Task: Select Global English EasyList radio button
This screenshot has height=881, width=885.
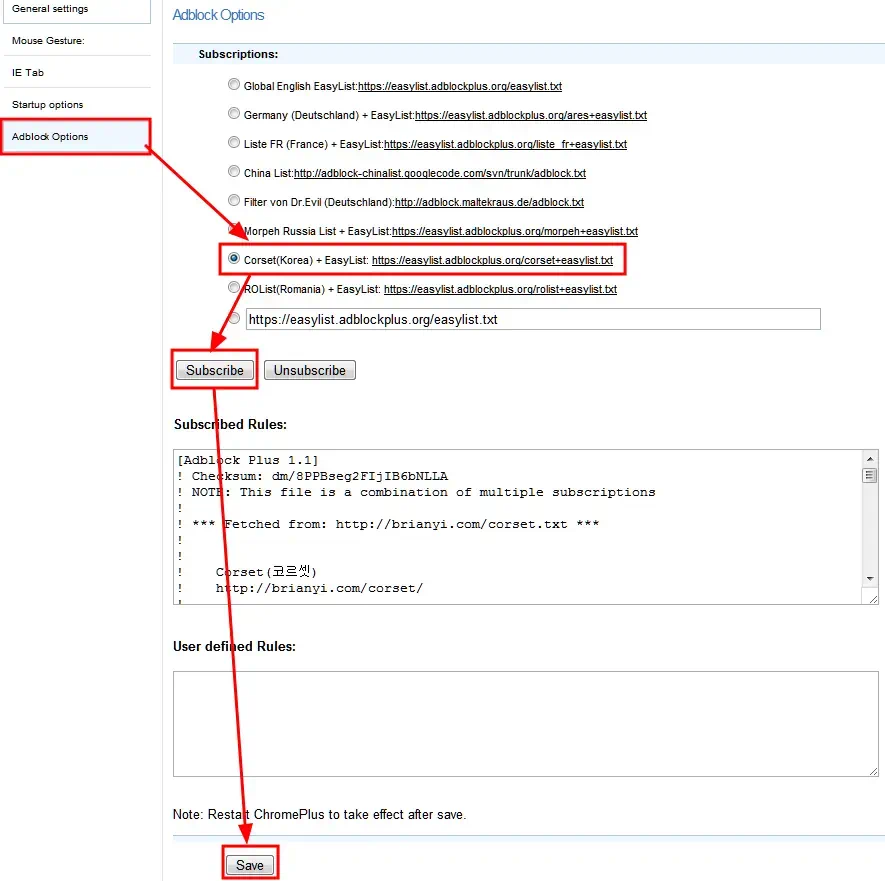Action: [234, 86]
